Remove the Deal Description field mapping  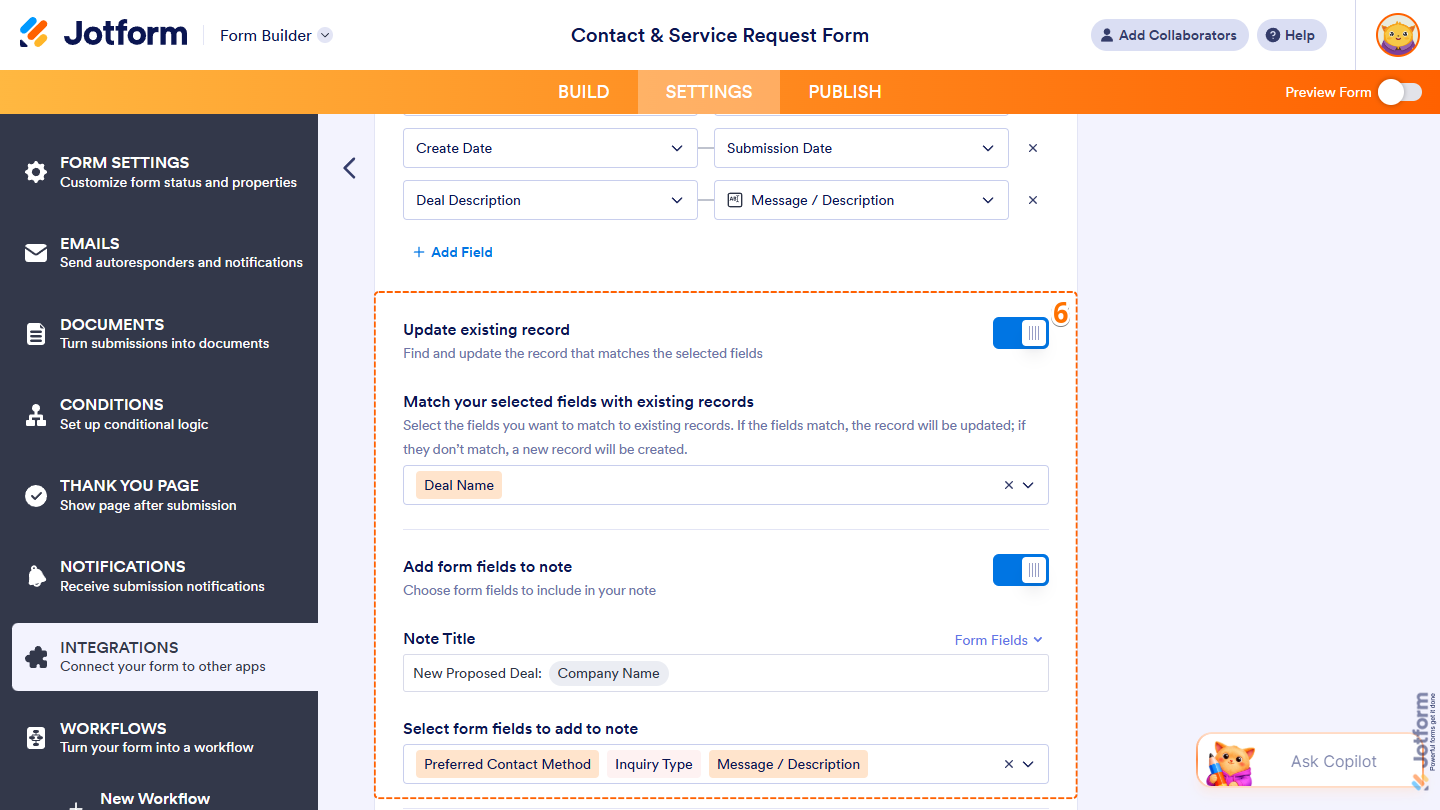click(x=1033, y=200)
